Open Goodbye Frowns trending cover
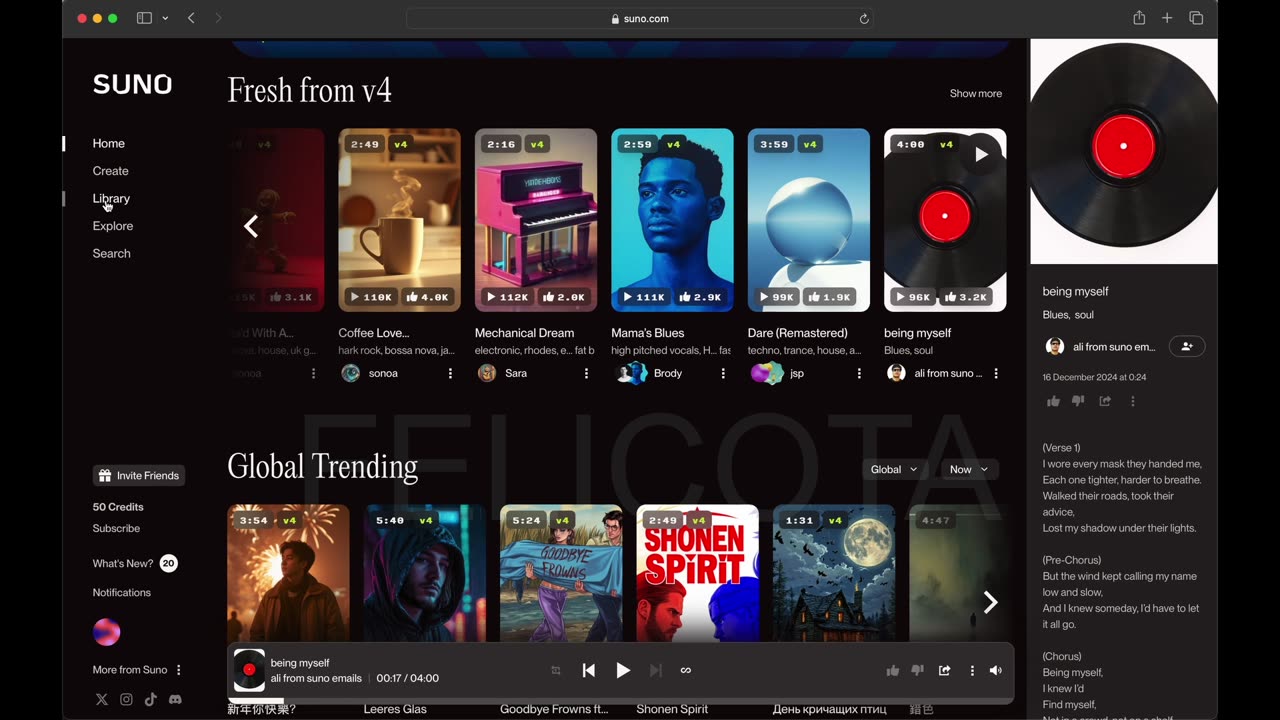Viewport: 1280px width, 720px height. [561, 573]
